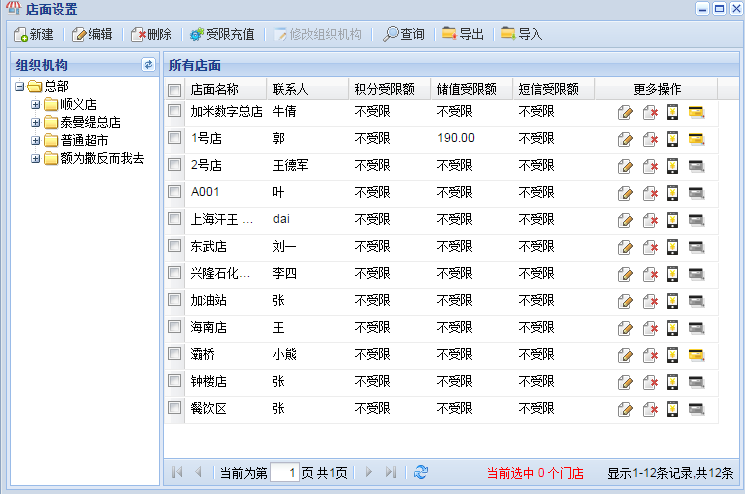Click the page number input field
Image resolution: width=745 pixels, height=494 pixels.
click(x=285, y=473)
